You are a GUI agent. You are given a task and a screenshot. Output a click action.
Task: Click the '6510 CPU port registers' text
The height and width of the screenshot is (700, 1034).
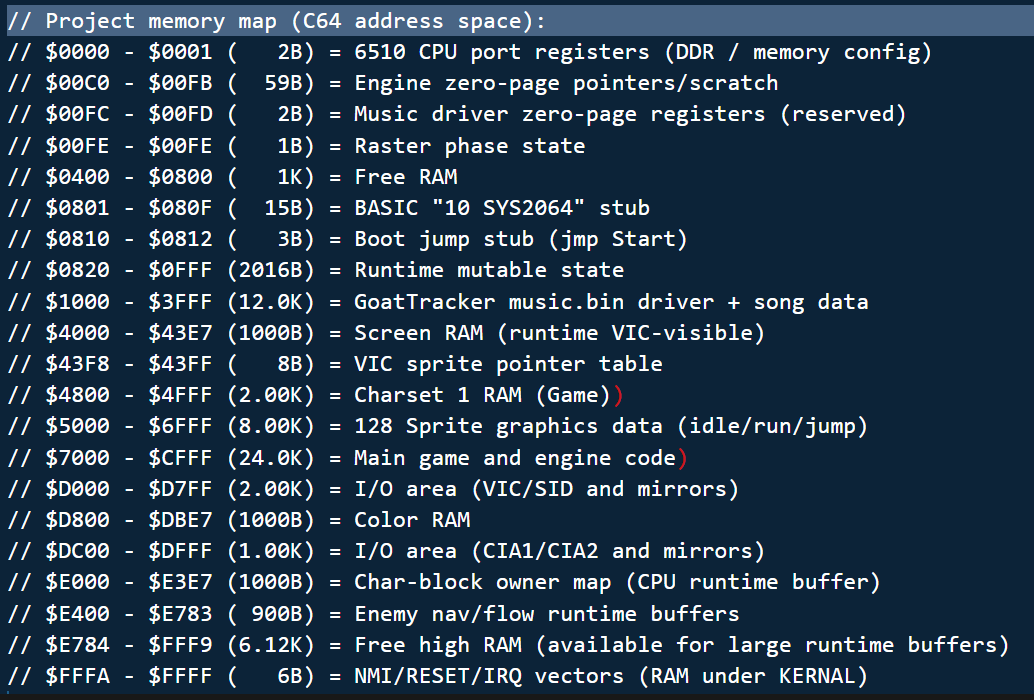(x=502, y=52)
